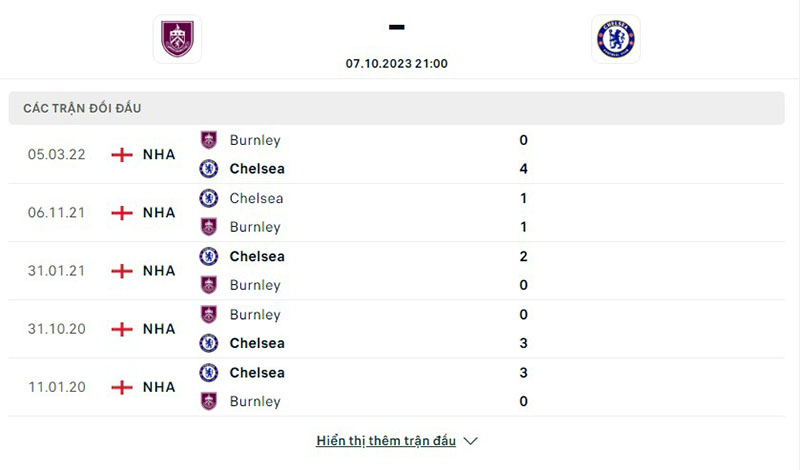Click the "Hiển thị thêm trận đấu" link
Screen dimensions: 800x470
(386, 441)
